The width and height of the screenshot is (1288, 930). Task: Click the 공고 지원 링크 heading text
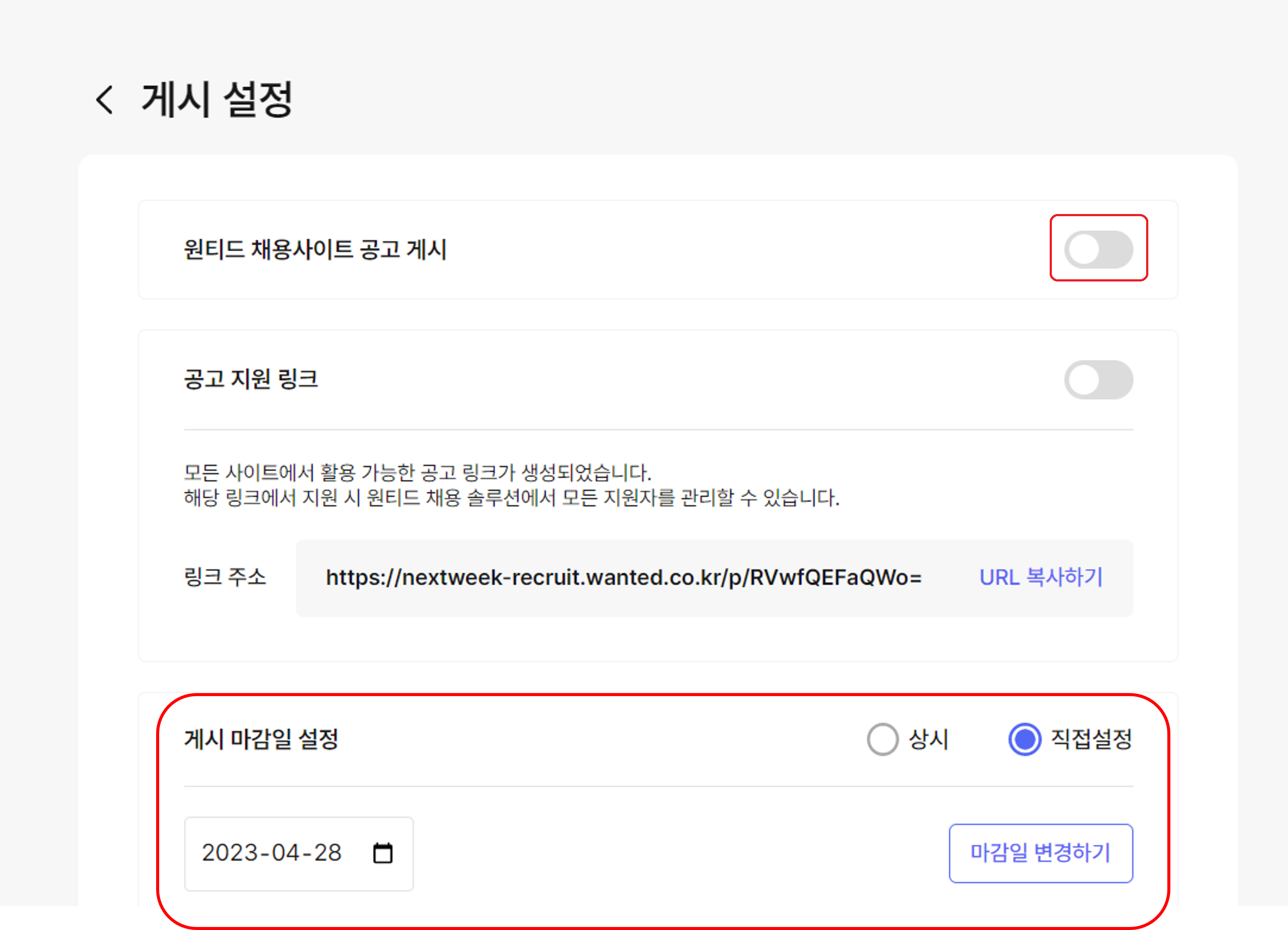tap(250, 379)
